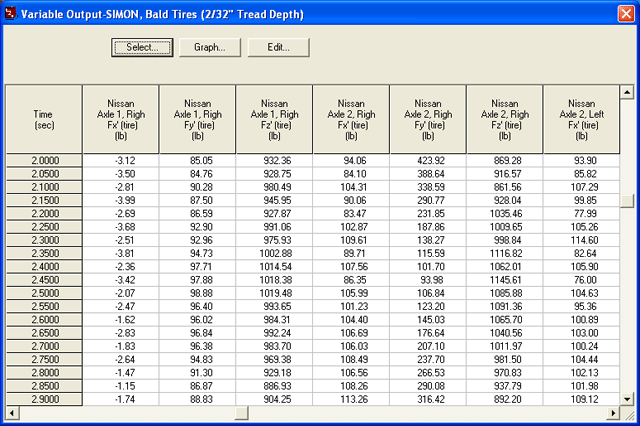Image resolution: width=640 pixels, height=426 pixels.
Task: Open the Graph... dialog
Action: pyautogui.click(x=210, y=47)
